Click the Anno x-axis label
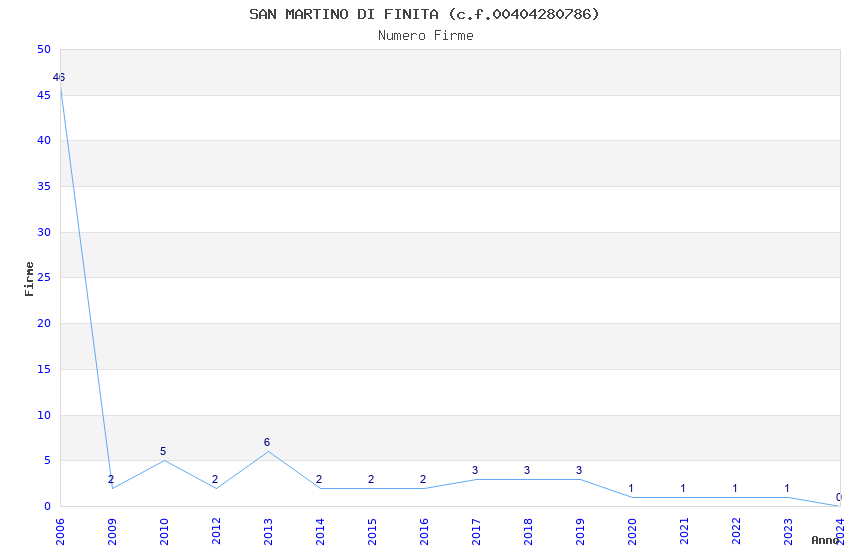The height and width of the screenshot is (550, 850). pyautogui.click(x=825, y=540)
